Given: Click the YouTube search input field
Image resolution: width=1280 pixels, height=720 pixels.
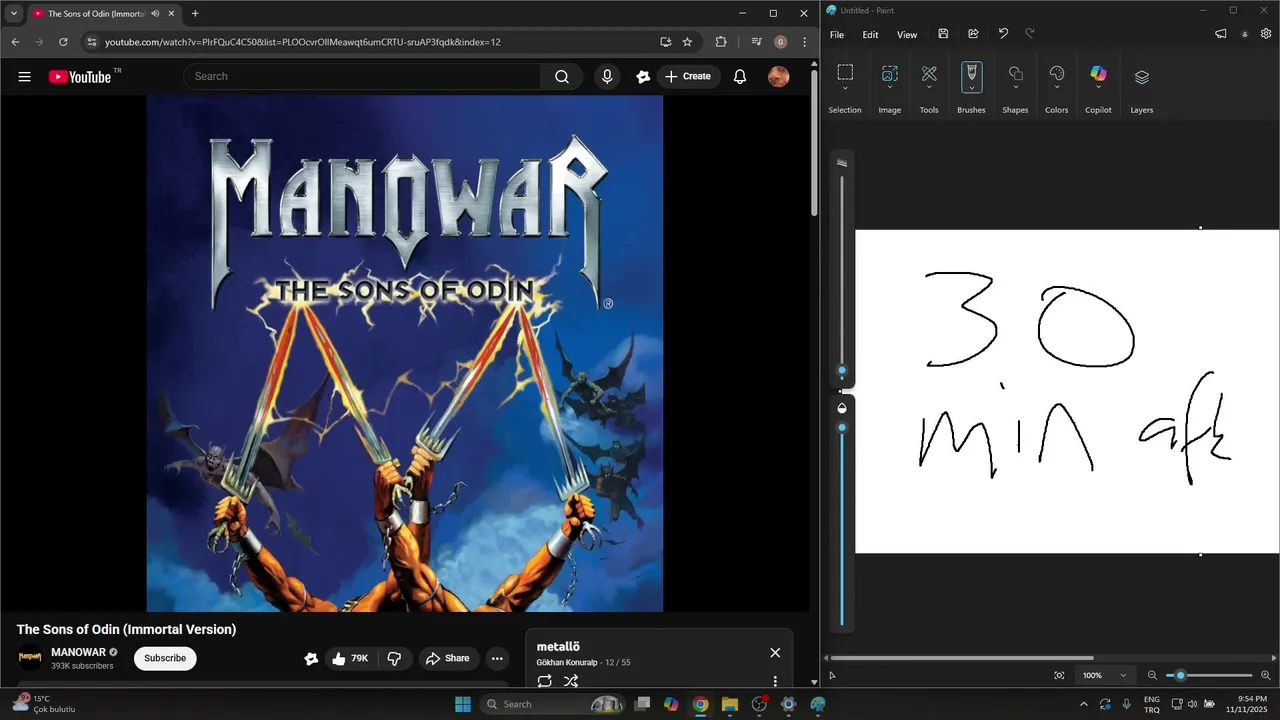Looking at the screenshot, I should point(362,76).
